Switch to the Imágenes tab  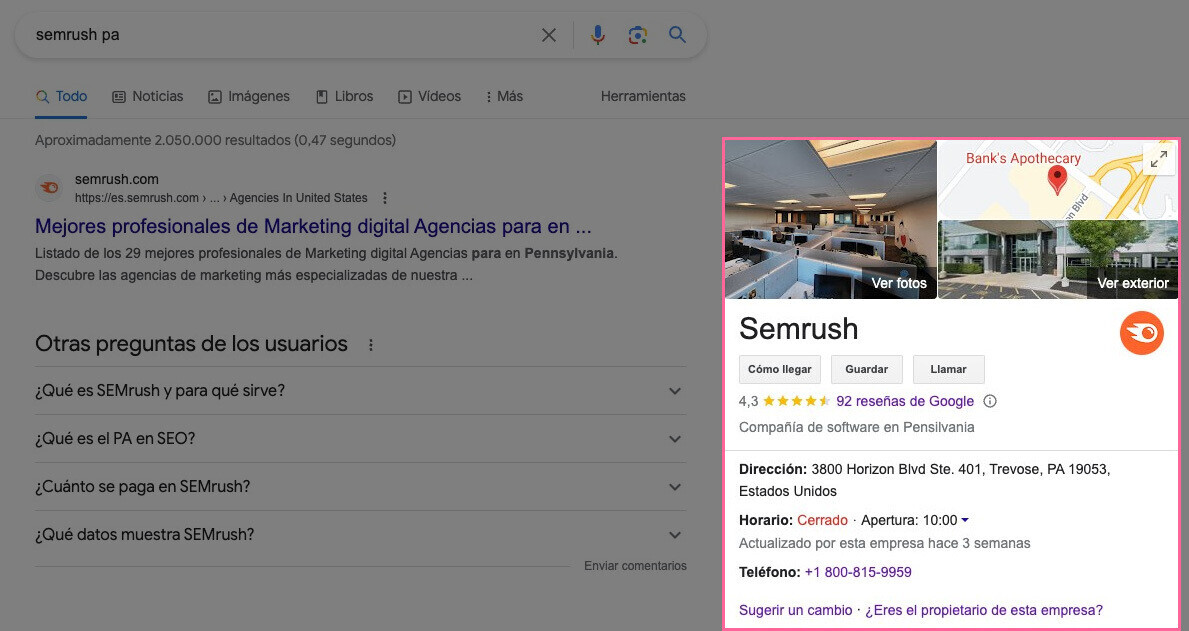249,96
